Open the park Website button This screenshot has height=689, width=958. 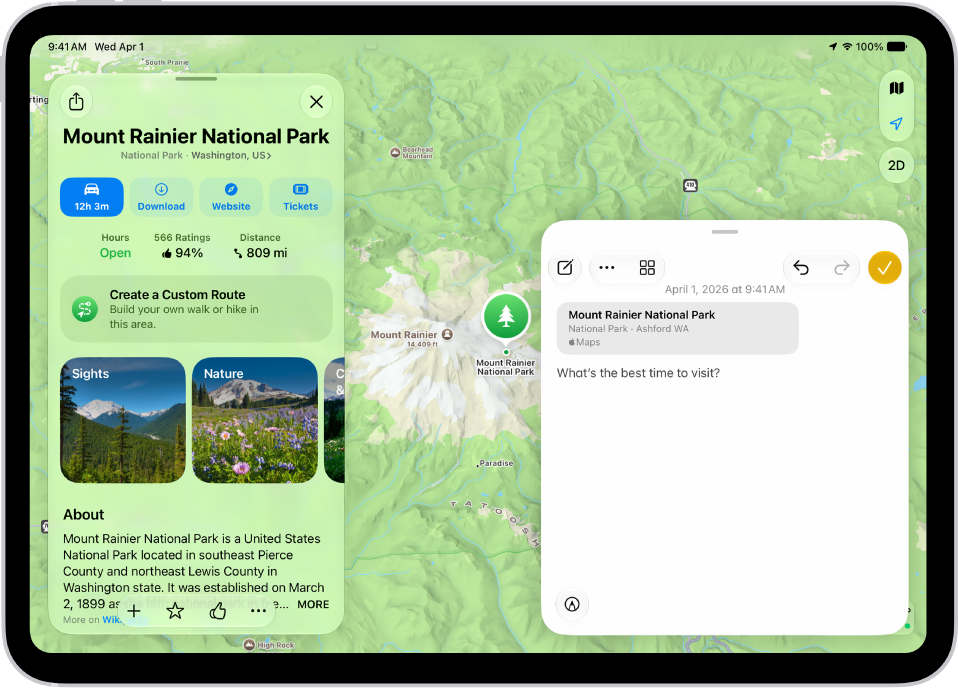point(231,197)
